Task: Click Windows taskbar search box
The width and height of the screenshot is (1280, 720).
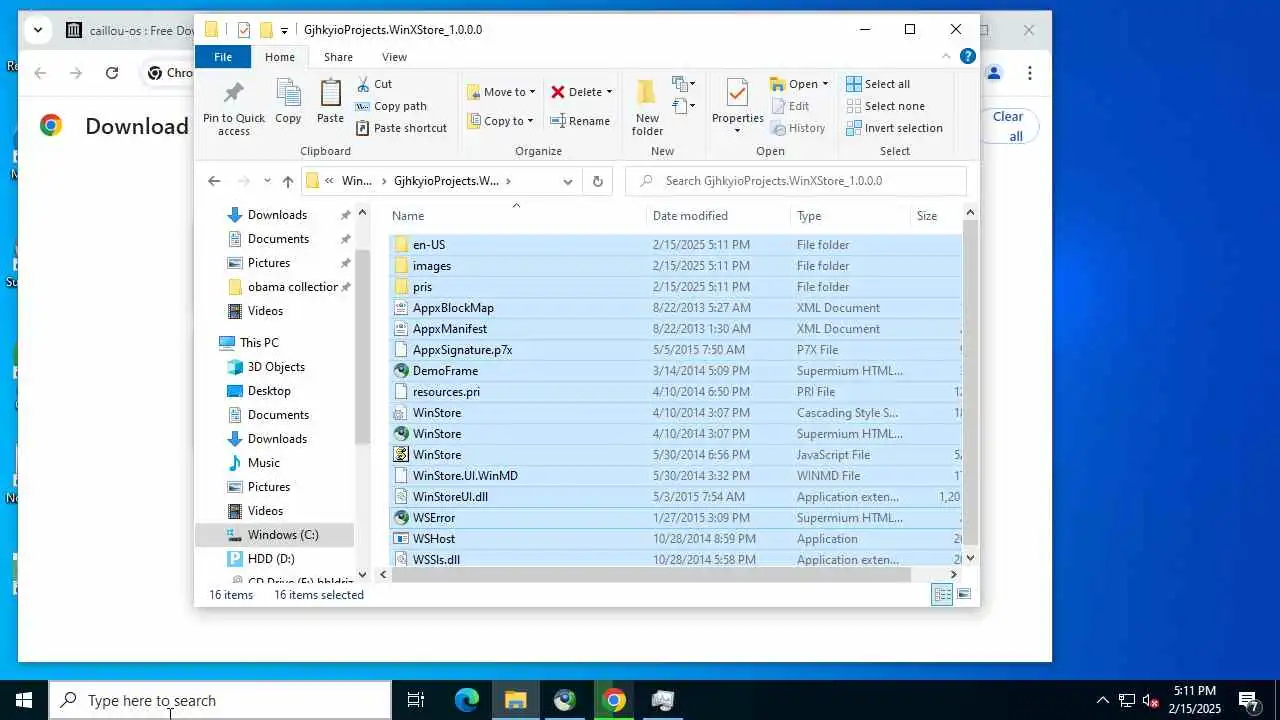Action: (220, 700)
